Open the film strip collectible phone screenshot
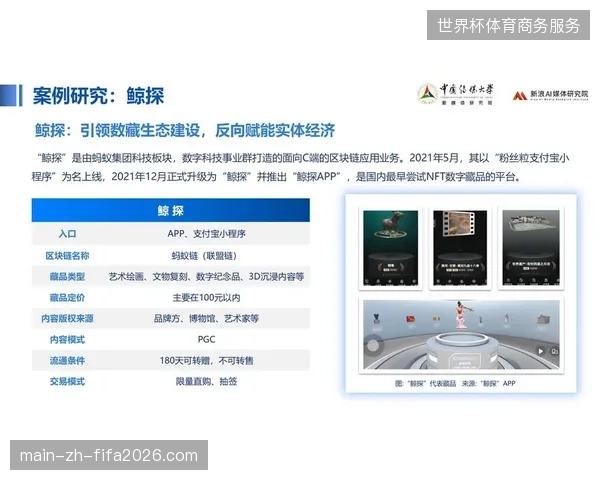 tap(460, 248)
